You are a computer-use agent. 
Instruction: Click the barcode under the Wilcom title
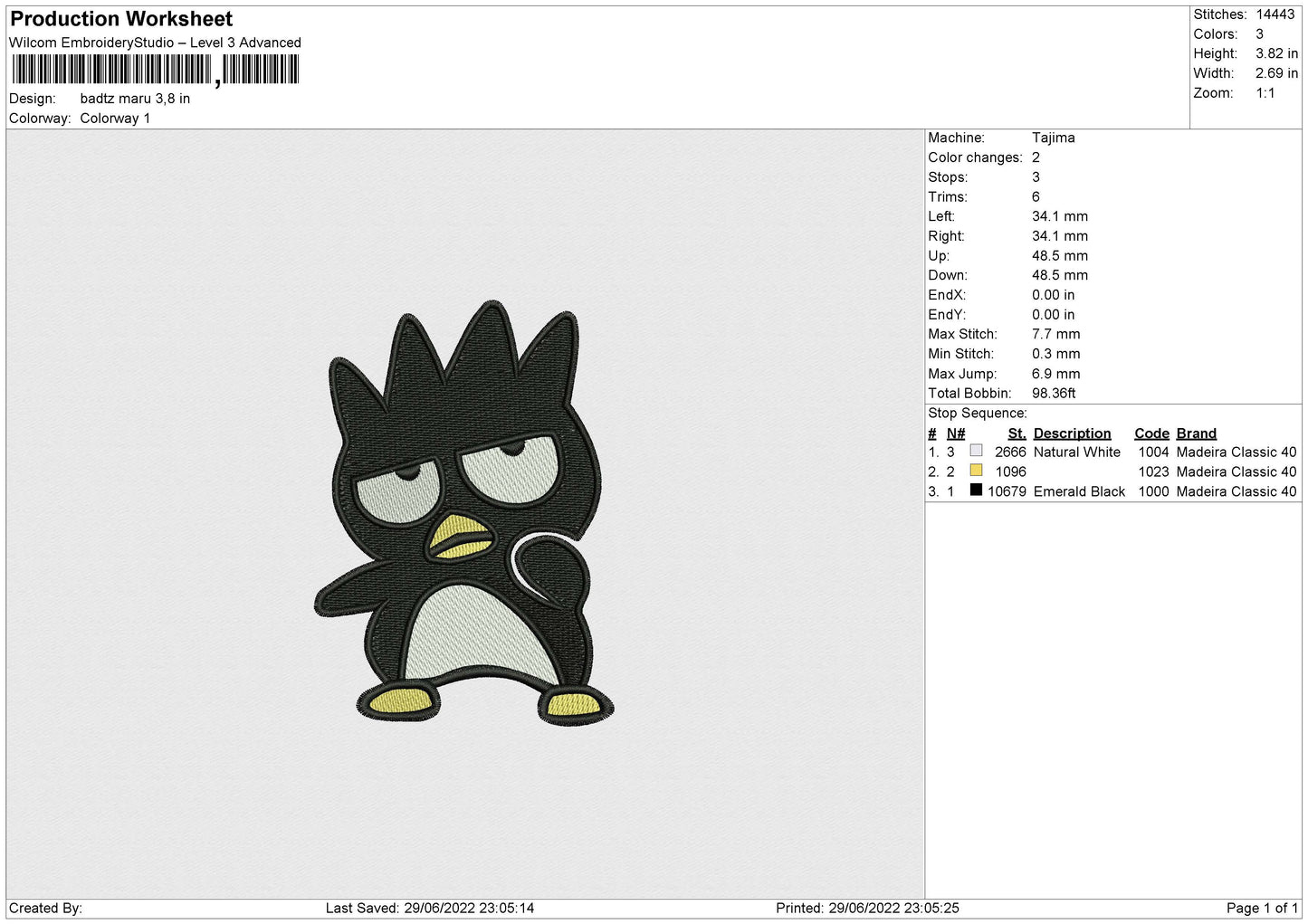[x=156, y=70]
